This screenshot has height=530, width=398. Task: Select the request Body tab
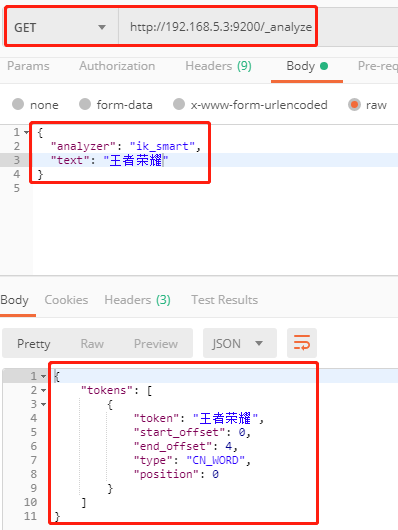[307, 66]
